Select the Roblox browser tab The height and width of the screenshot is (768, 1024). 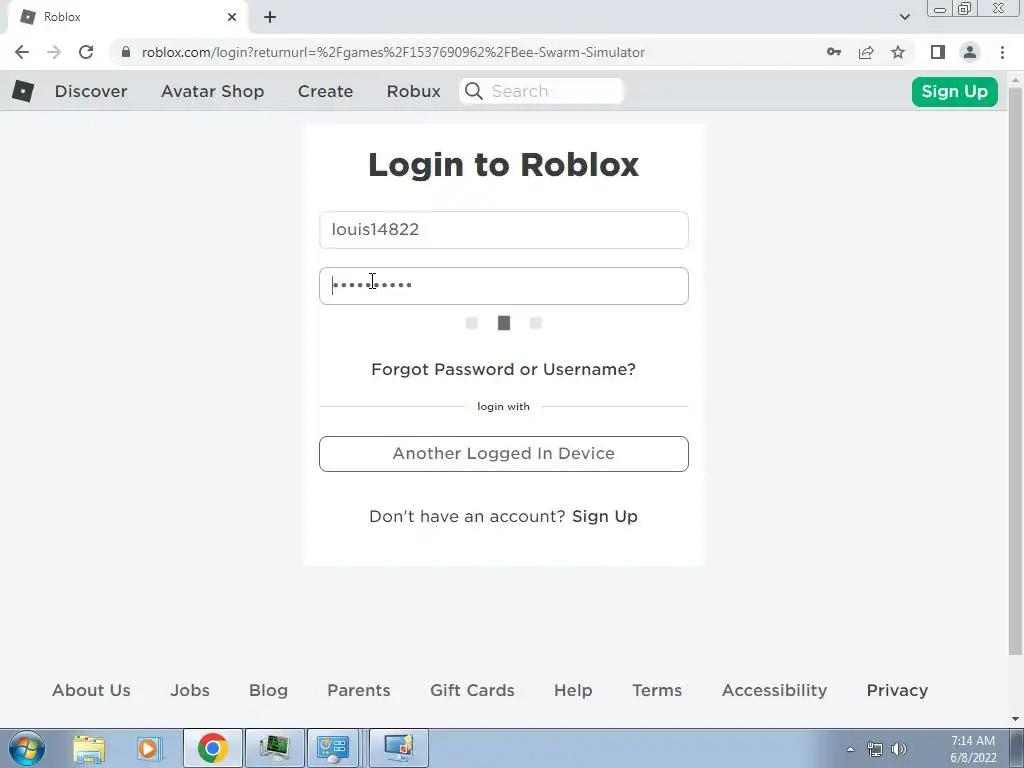coord(128,17)
